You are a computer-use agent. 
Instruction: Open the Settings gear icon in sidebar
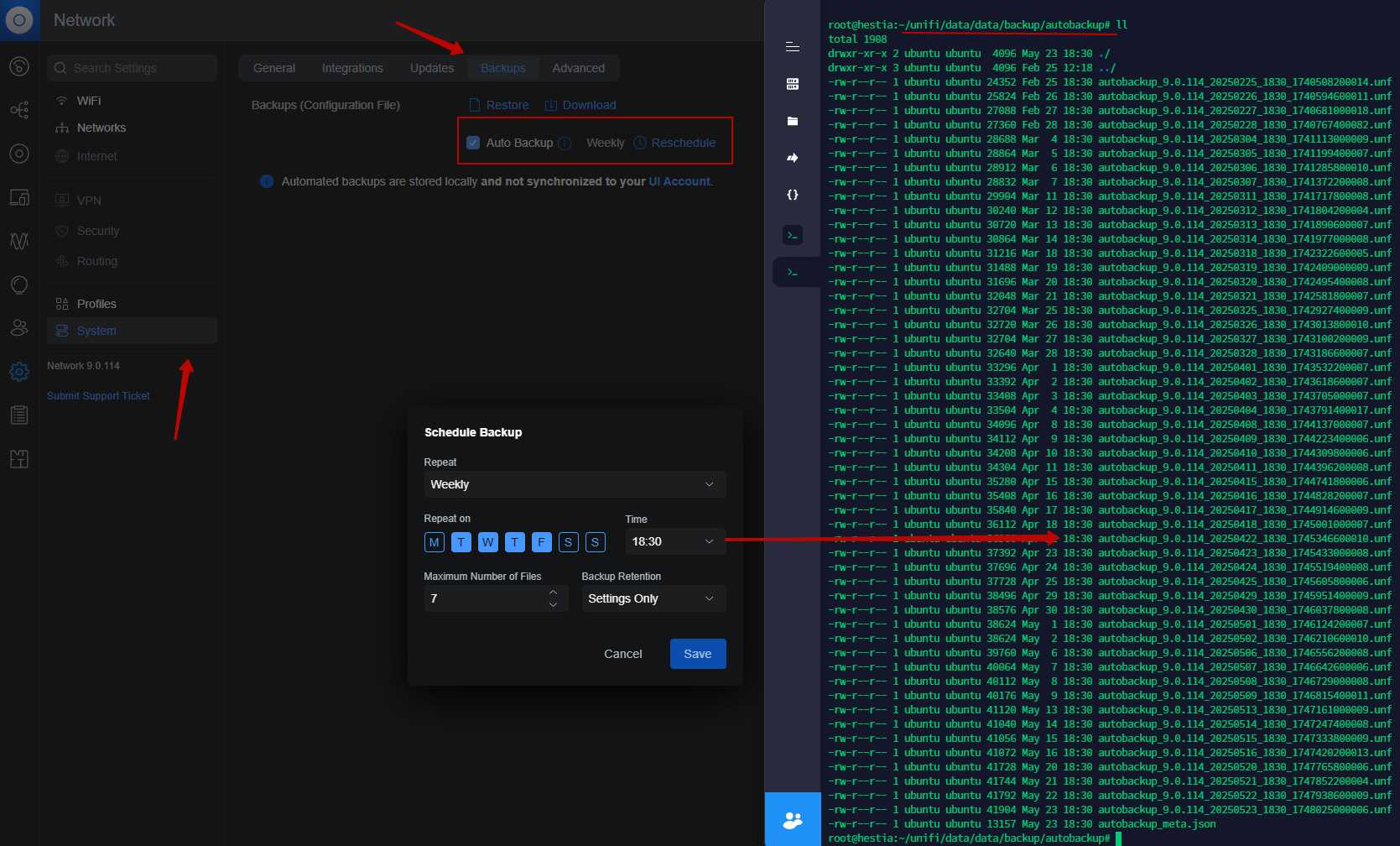19,372
